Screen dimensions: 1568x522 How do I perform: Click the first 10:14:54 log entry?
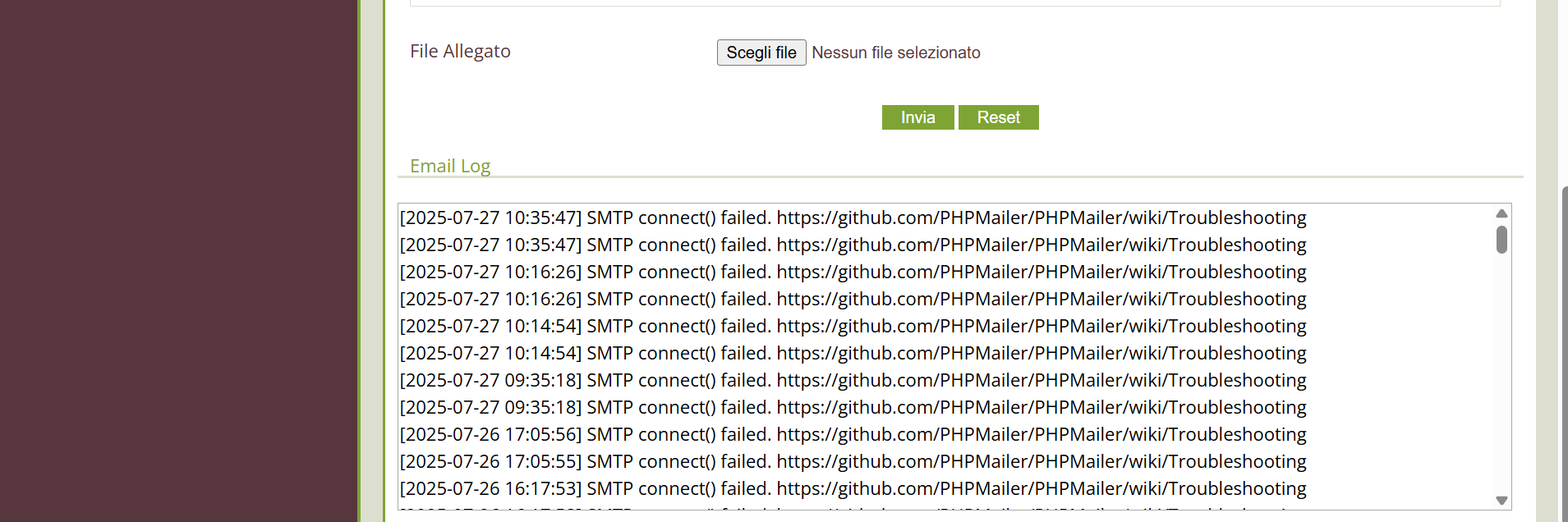853,326
